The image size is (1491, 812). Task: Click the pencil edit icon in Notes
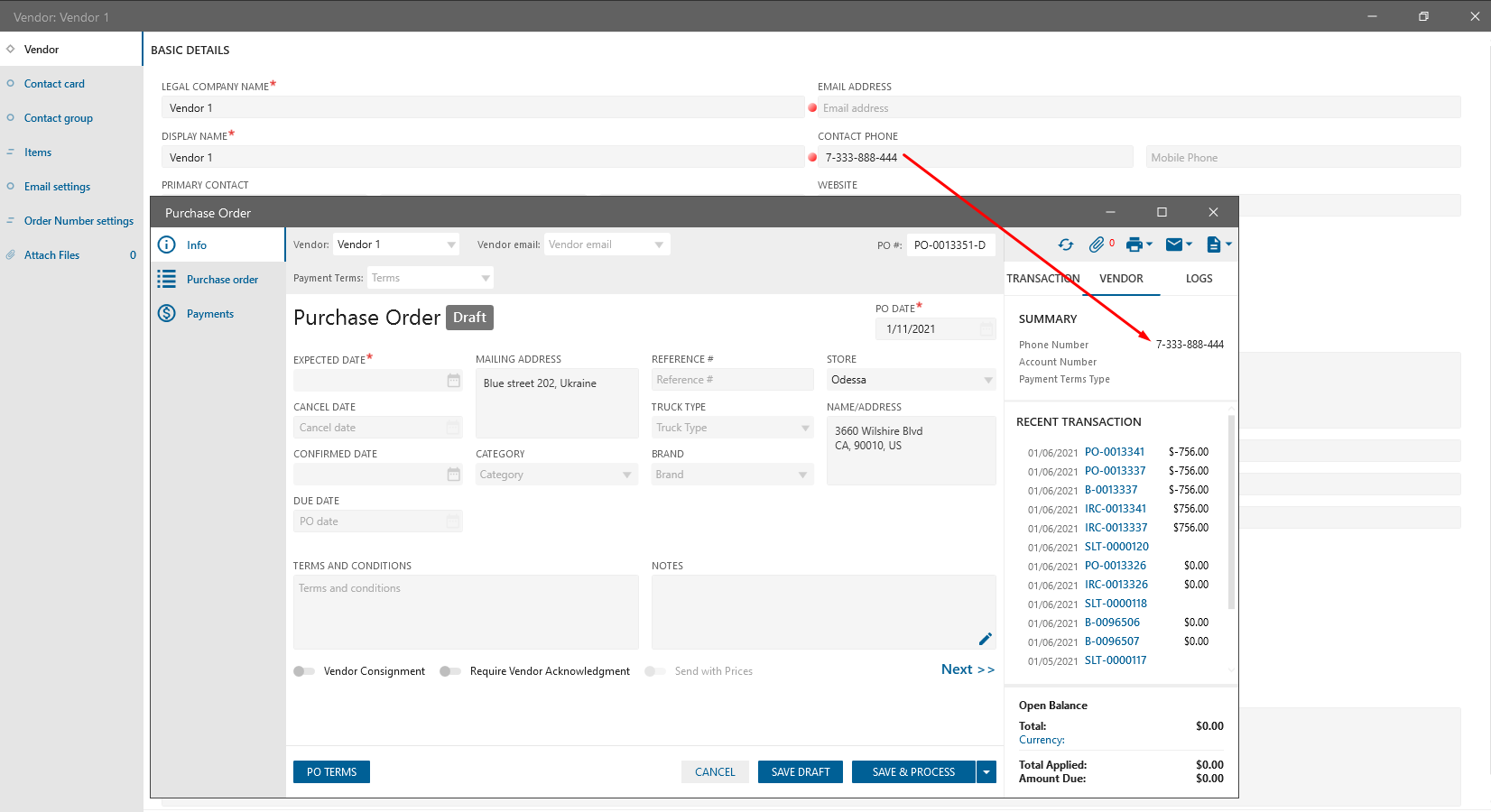point(986,639)
